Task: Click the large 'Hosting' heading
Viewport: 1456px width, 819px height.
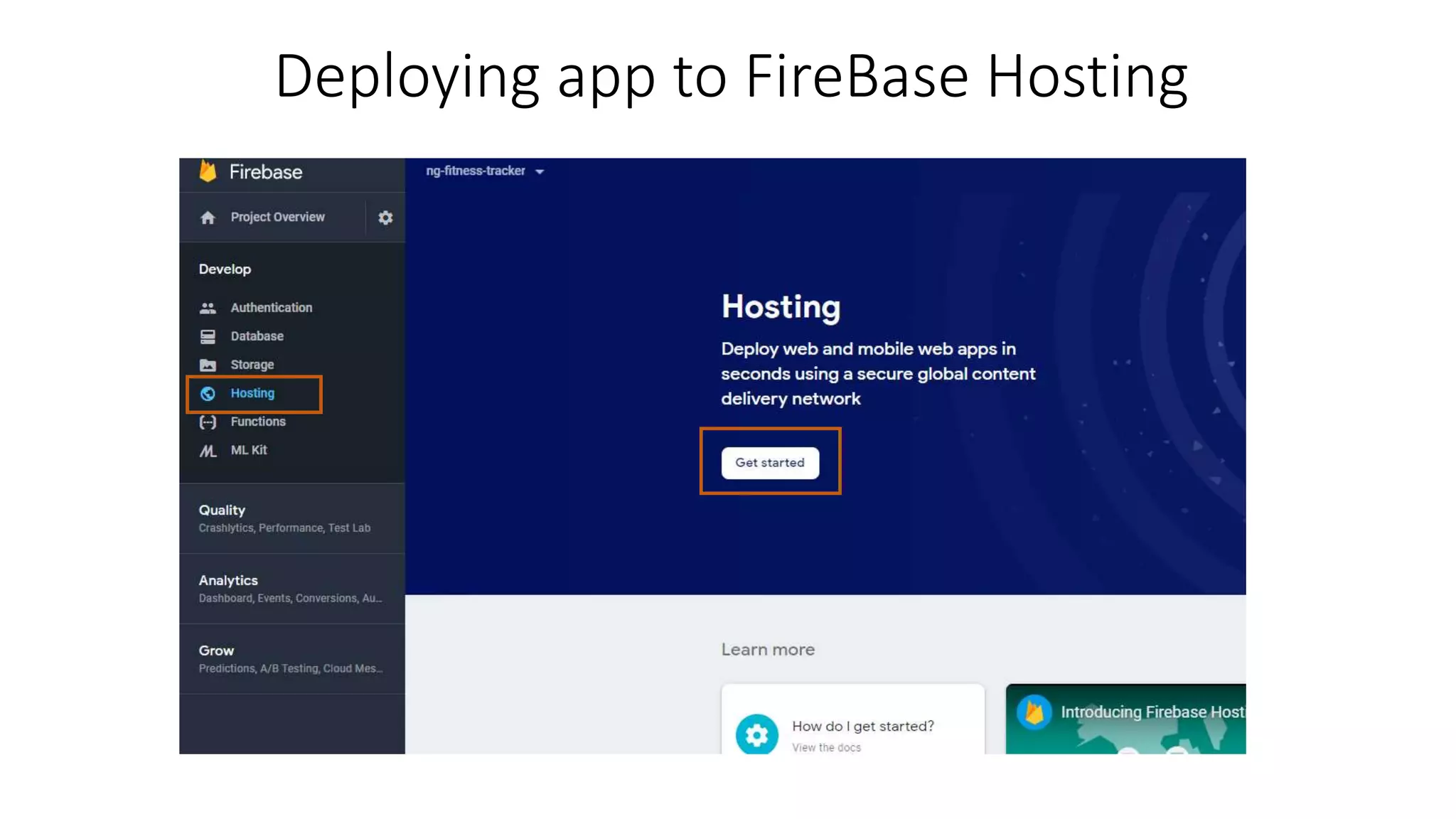Action: [x=781, y=307]
